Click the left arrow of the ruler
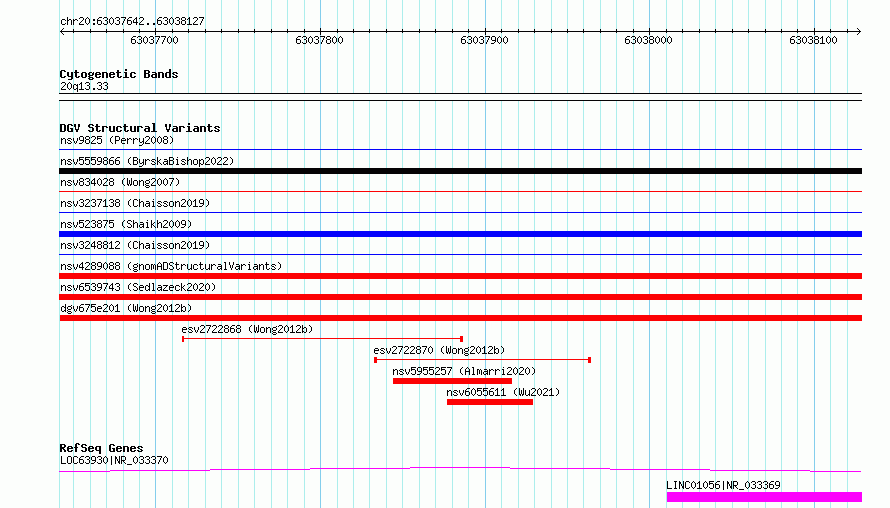The image size is (890, 508). point(62,31)
